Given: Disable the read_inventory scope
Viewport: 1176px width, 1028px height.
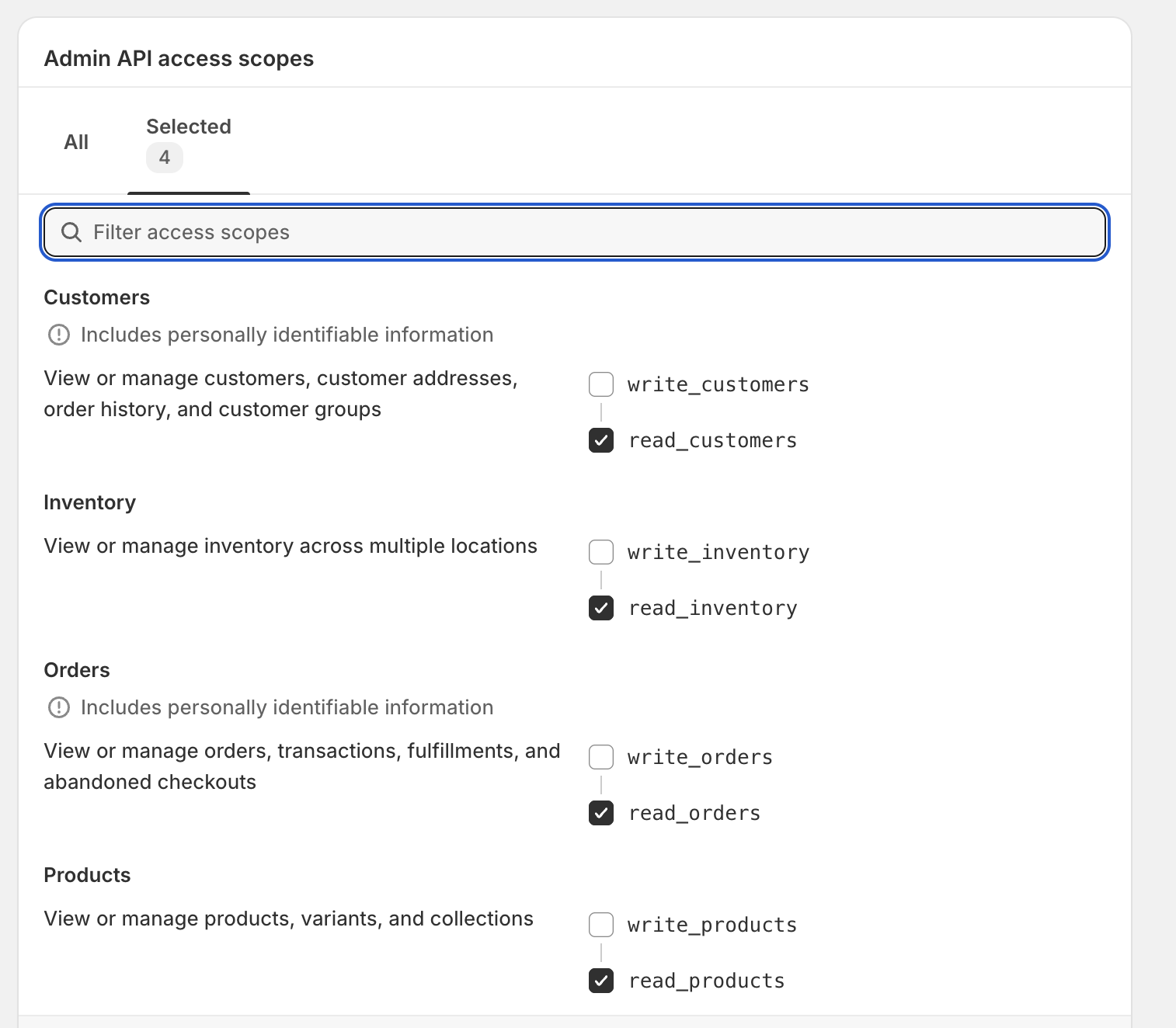Looking at the screenshot, I should [x=600, y=608].
